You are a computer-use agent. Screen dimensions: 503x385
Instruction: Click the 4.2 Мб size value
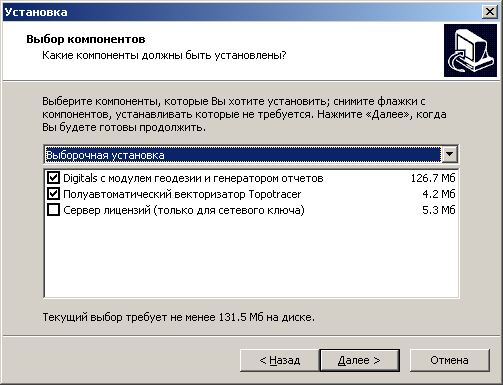coord(438,194)
